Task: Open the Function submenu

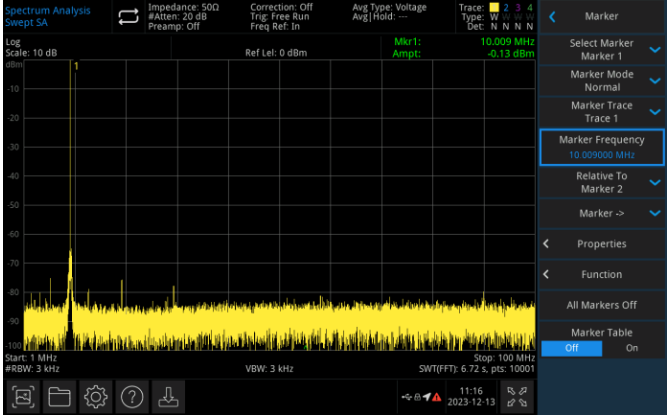Action: (x=602, y=274)
